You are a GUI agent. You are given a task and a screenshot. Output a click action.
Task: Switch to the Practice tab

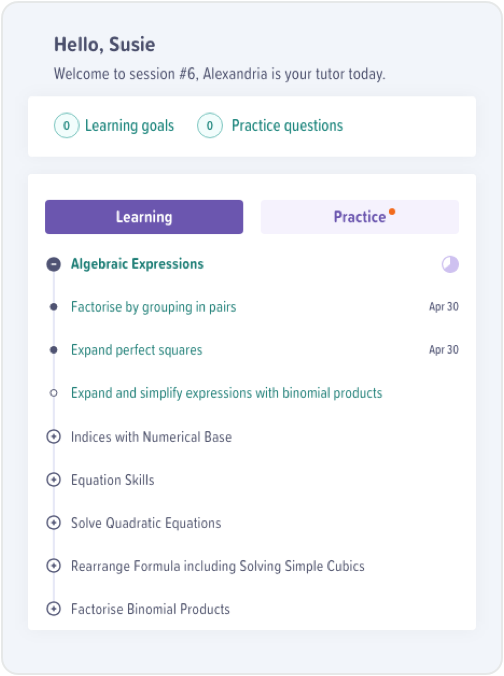tap(360, 217)
